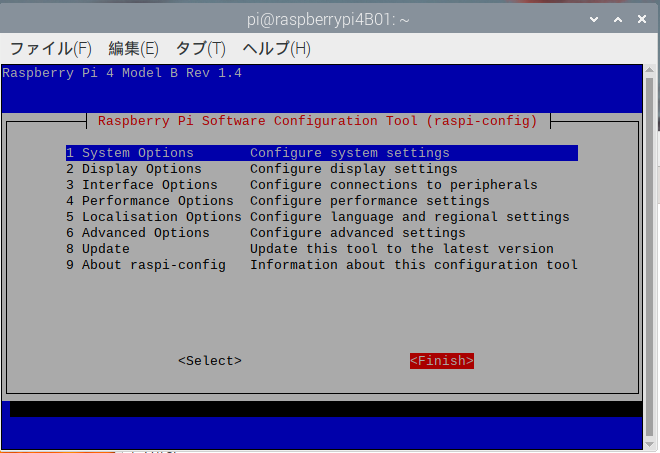Choose 9 About raspi-config
This screenshot has height=453, width=660.
pyautogui.click(x=146, y=265)
